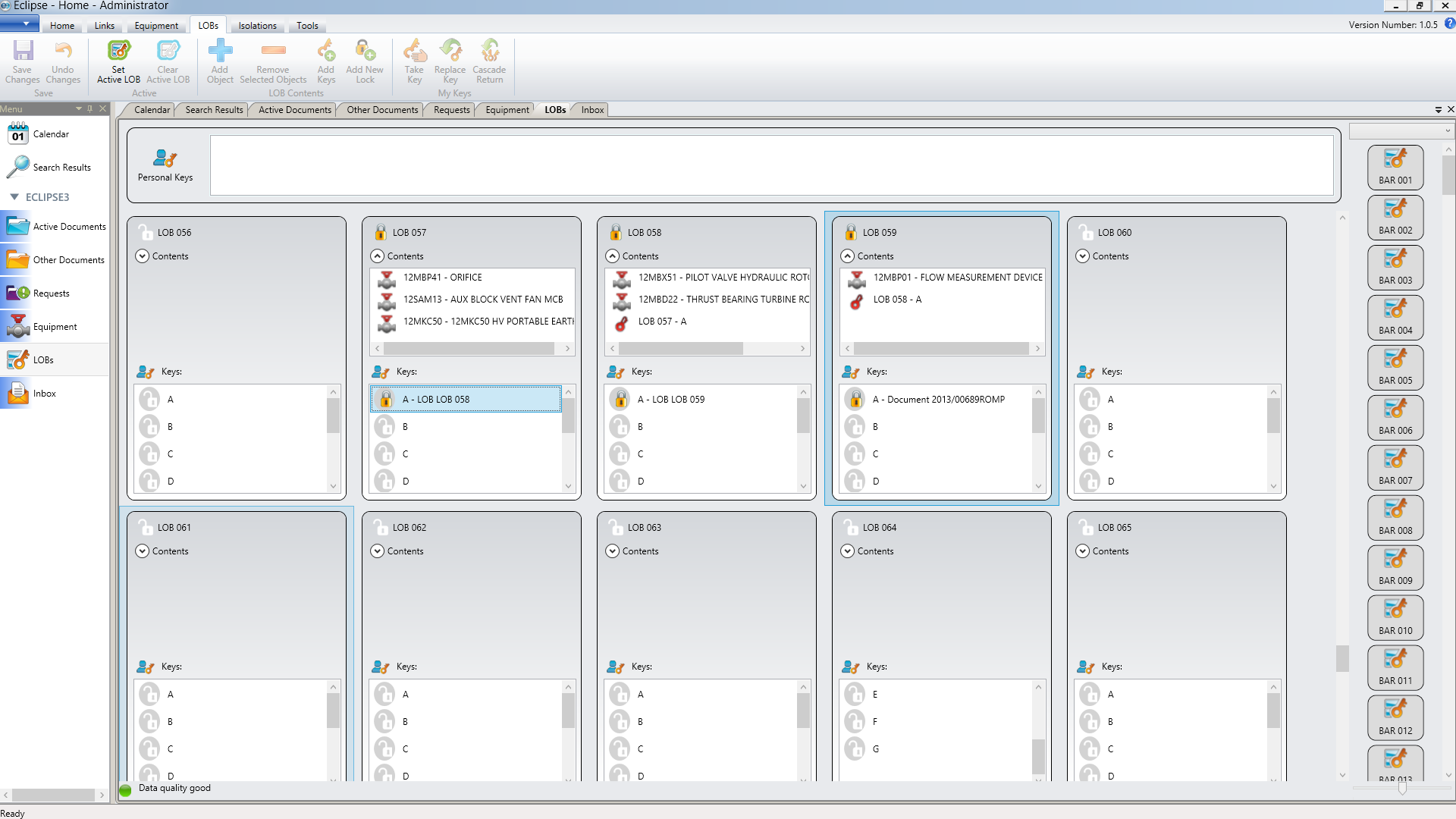Screen dimensions: 1456x819
Task: Click help icon near version number
Action: (x=1449, y=24)
